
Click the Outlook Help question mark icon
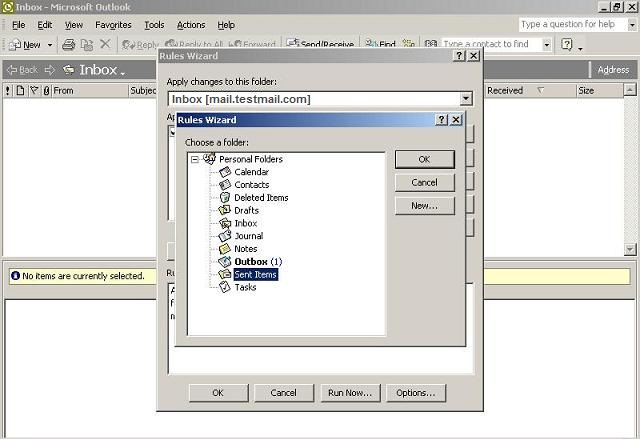pyautogui.click(x=567, y=44)
